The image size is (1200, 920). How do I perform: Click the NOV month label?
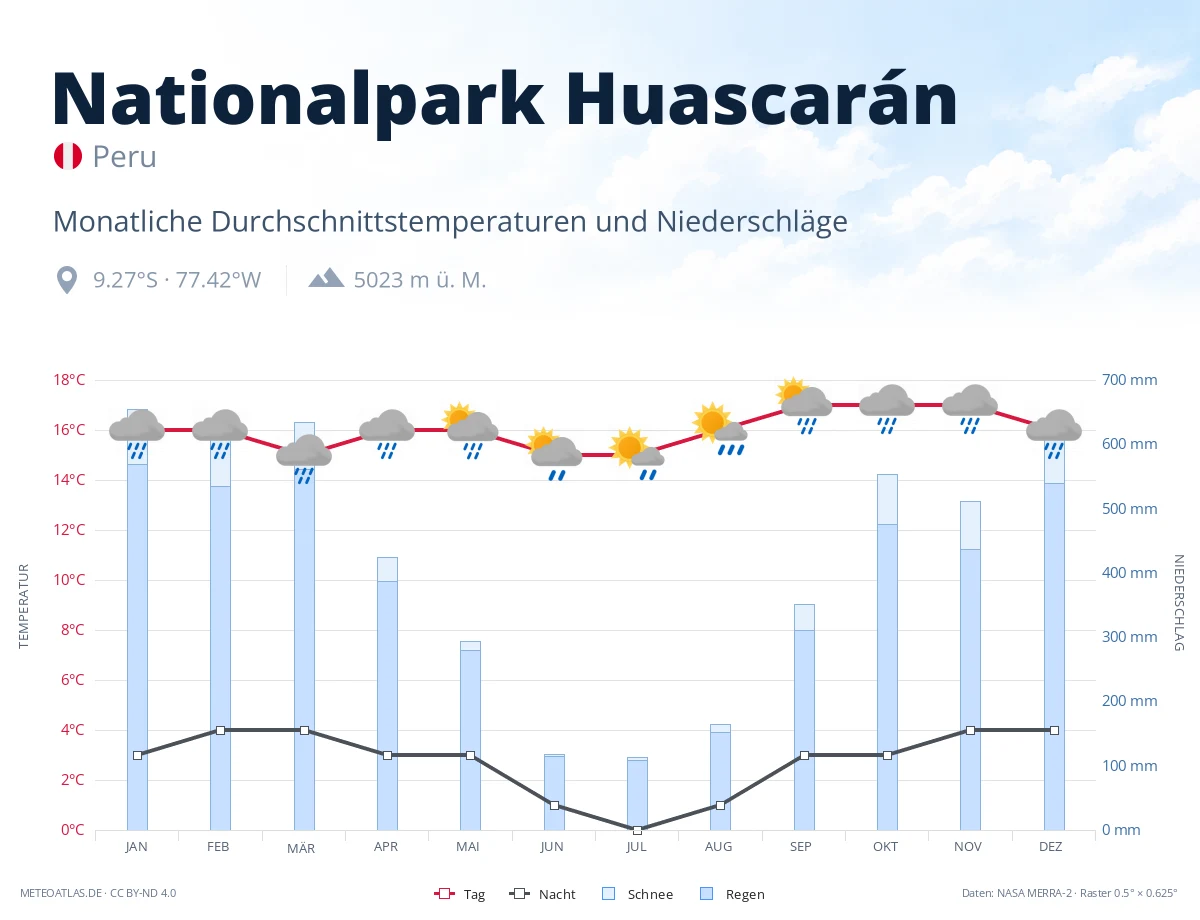[968, 847]
